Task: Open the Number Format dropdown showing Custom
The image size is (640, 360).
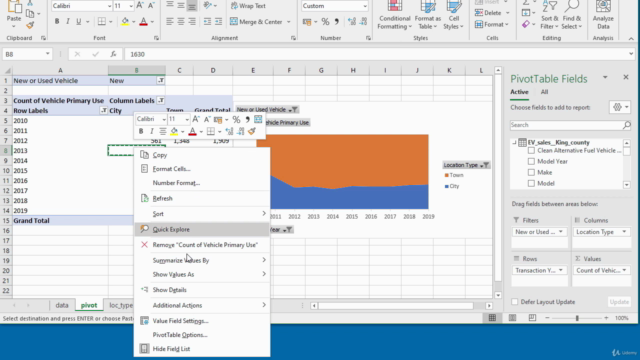Action: tap(364, 6)
